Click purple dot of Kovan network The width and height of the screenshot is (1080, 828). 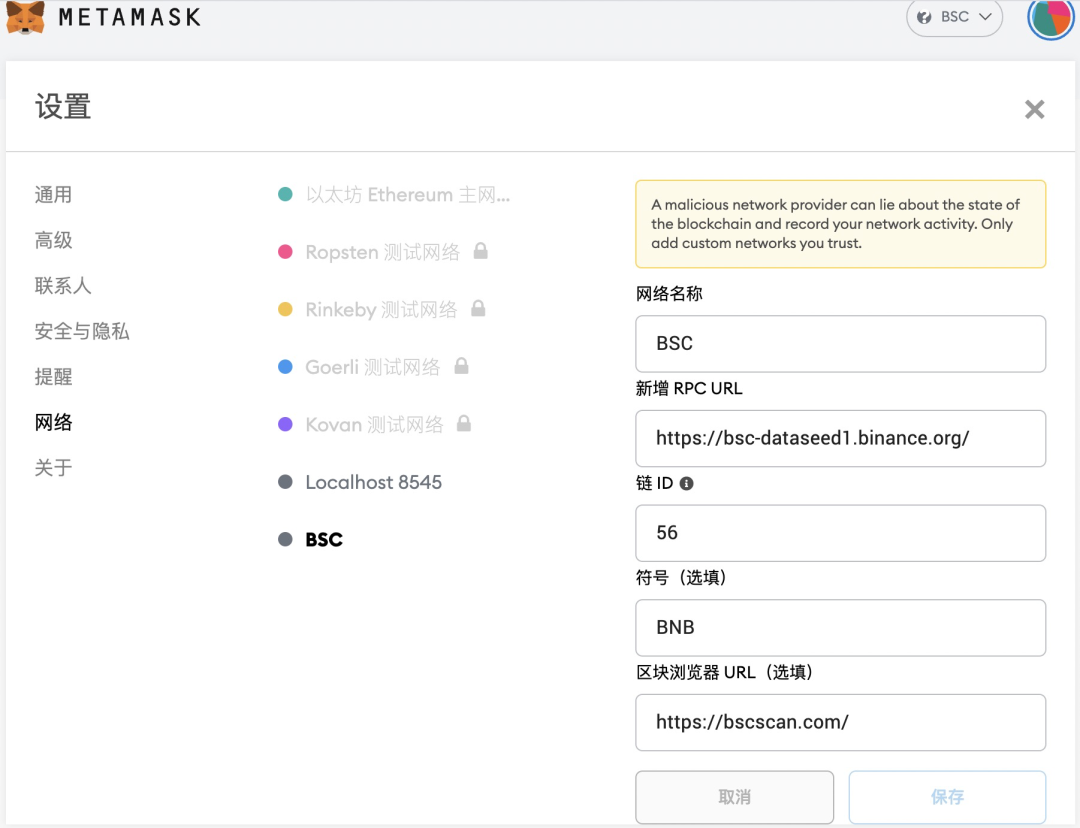coord(285,424)
